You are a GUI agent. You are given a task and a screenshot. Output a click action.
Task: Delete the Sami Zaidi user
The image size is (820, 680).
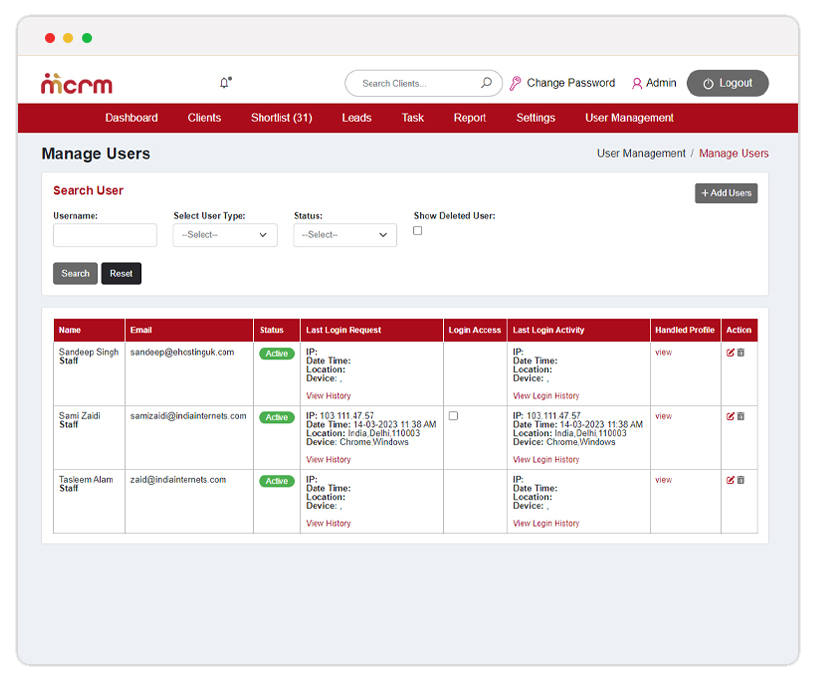(x=741, y=416)
